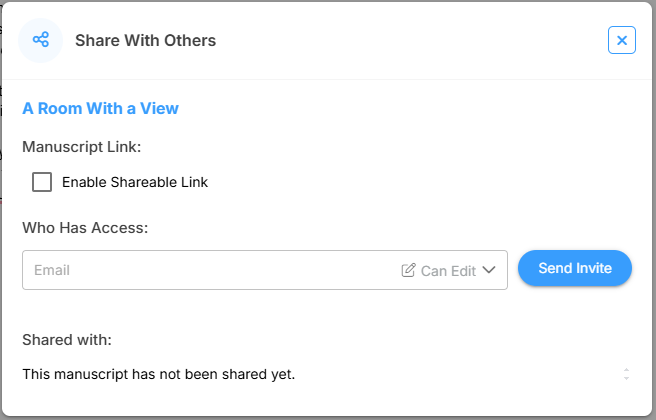This screenshot has height=420, width=656.
Task: Click the manuscript has not been shared message
Action: 159,374
